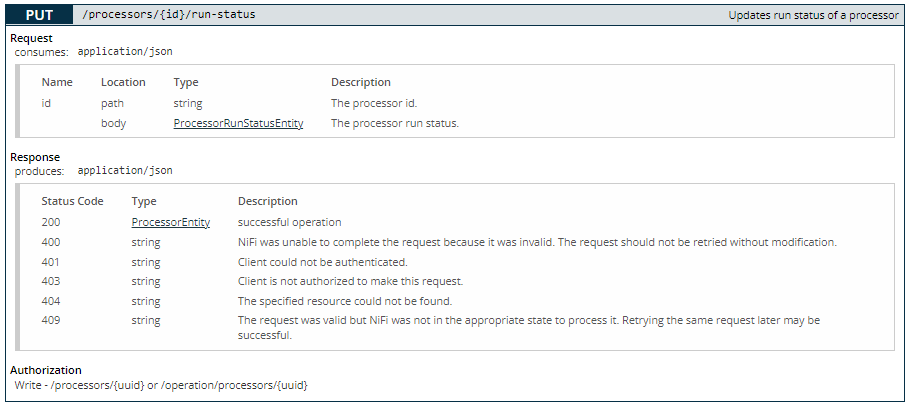Select the Response section heading

tap(35, 157)
